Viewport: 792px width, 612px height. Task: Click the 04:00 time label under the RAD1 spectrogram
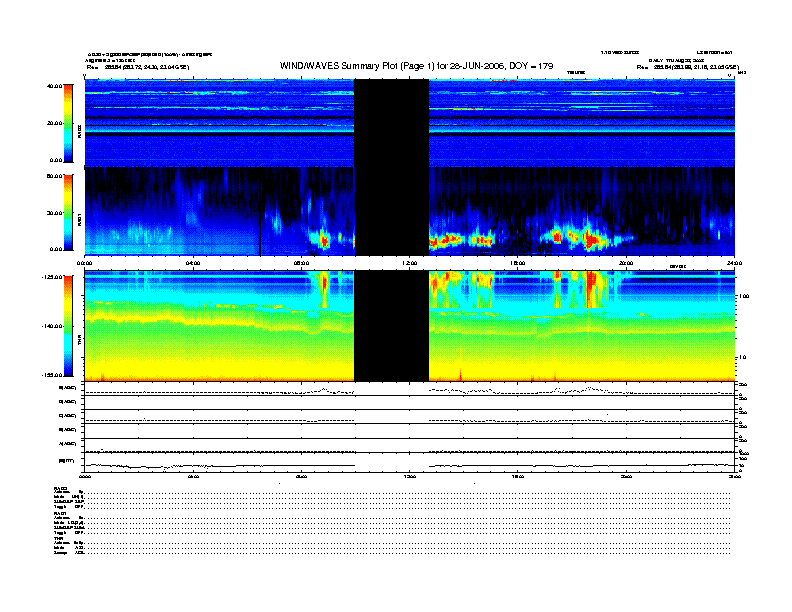point(193,263)
